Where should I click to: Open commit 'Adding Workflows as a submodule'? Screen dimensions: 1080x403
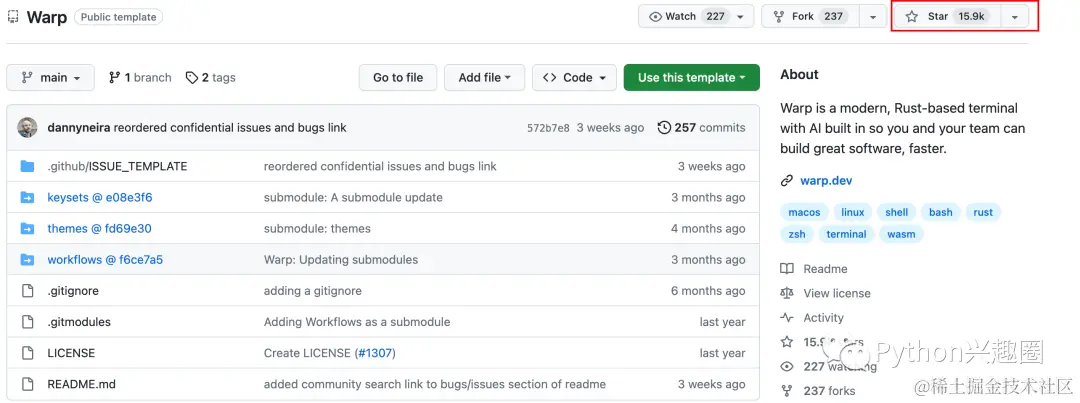[x=357, y=322]
